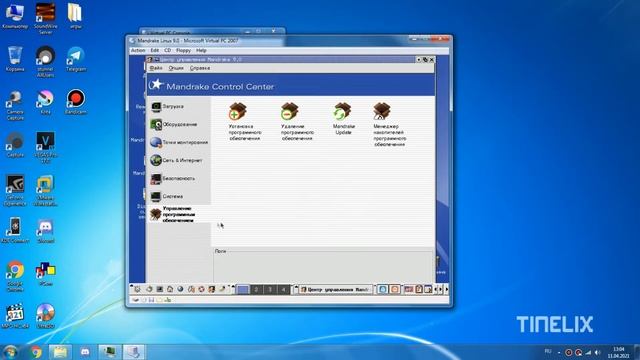Open the Компьютер desktop icon
The height and width of the screenshot is (360, 640).
pyautogui.click(x=15, y=16)
